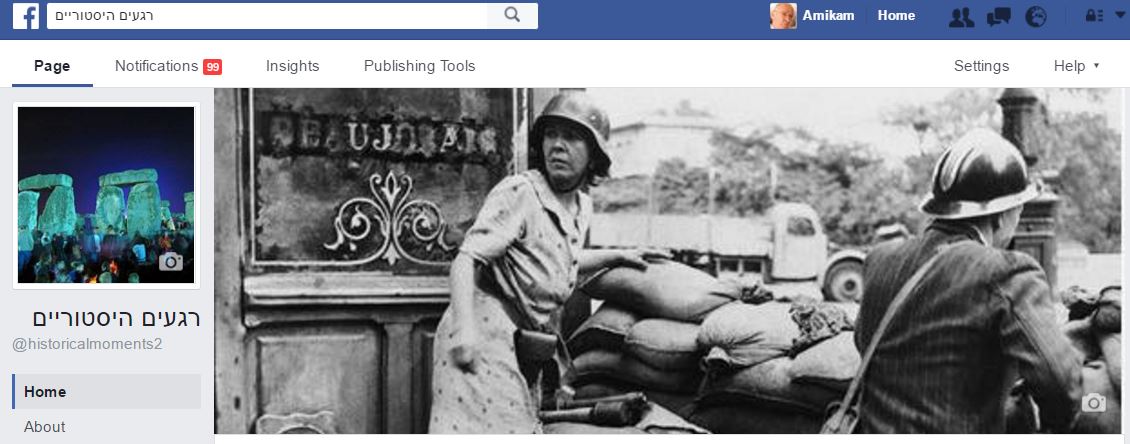
Task: Open the messages chat icon
Action: 998,16
